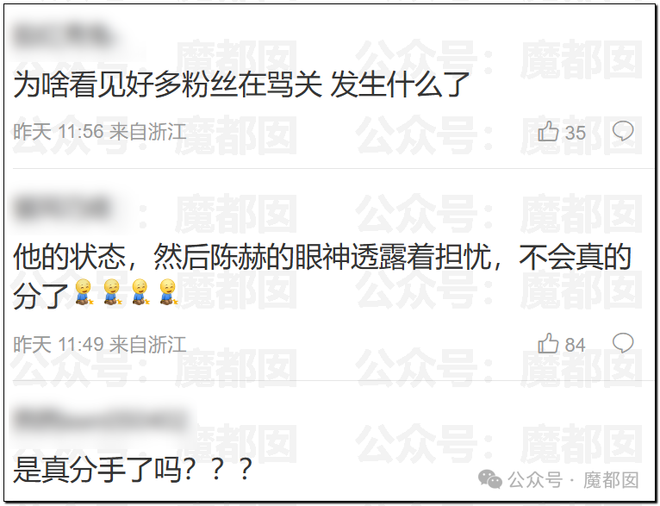This screenshot has width=660, height=506.
Task: Click the first sitting emoji after 分了
Action: [x=84, y=292]
